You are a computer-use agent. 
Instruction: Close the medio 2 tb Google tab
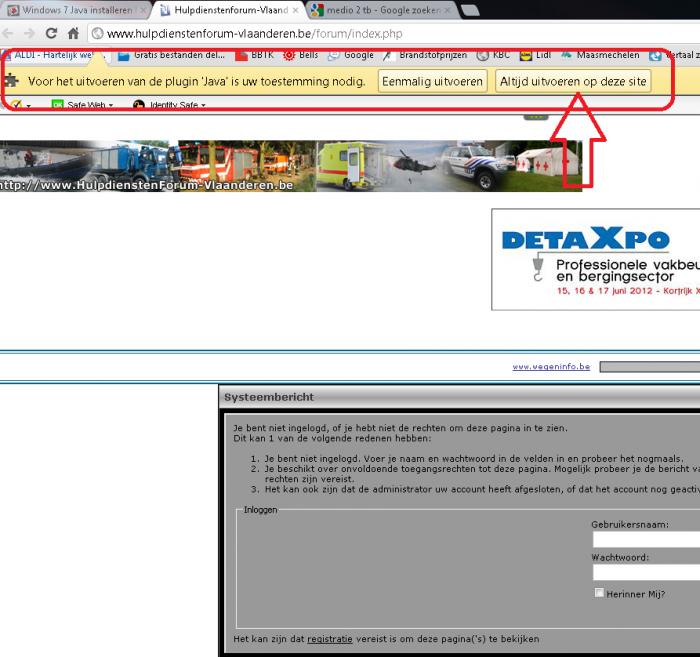coord(448,10)
